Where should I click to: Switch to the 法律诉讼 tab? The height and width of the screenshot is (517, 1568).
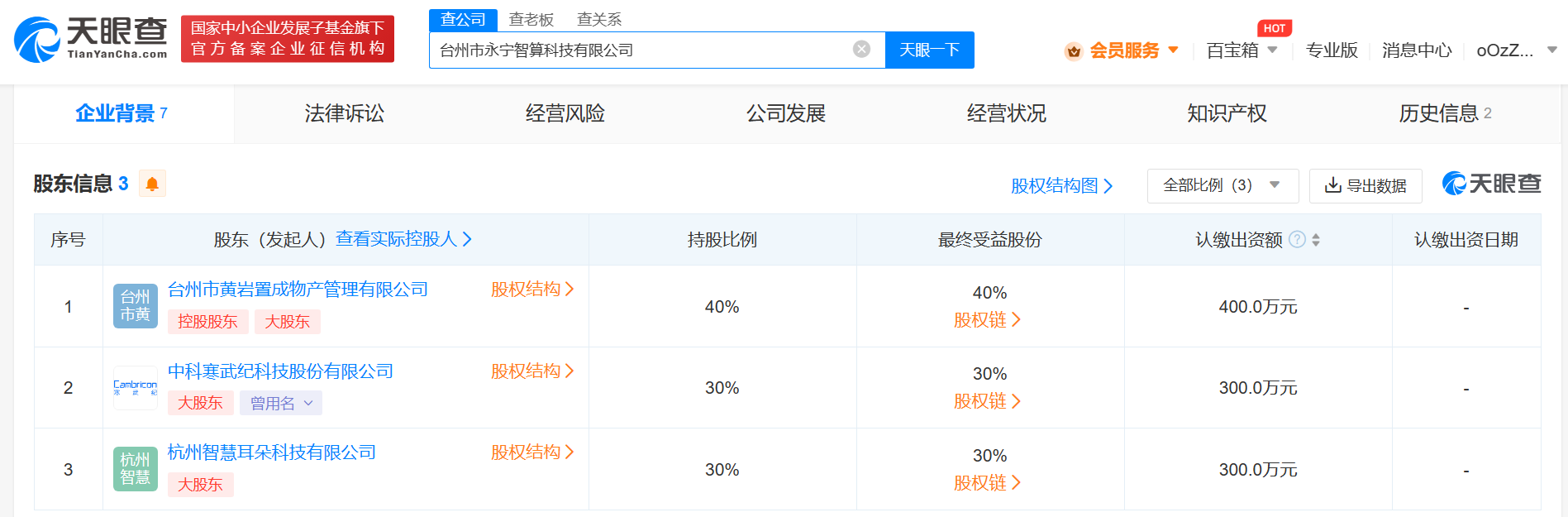(344, 113)
